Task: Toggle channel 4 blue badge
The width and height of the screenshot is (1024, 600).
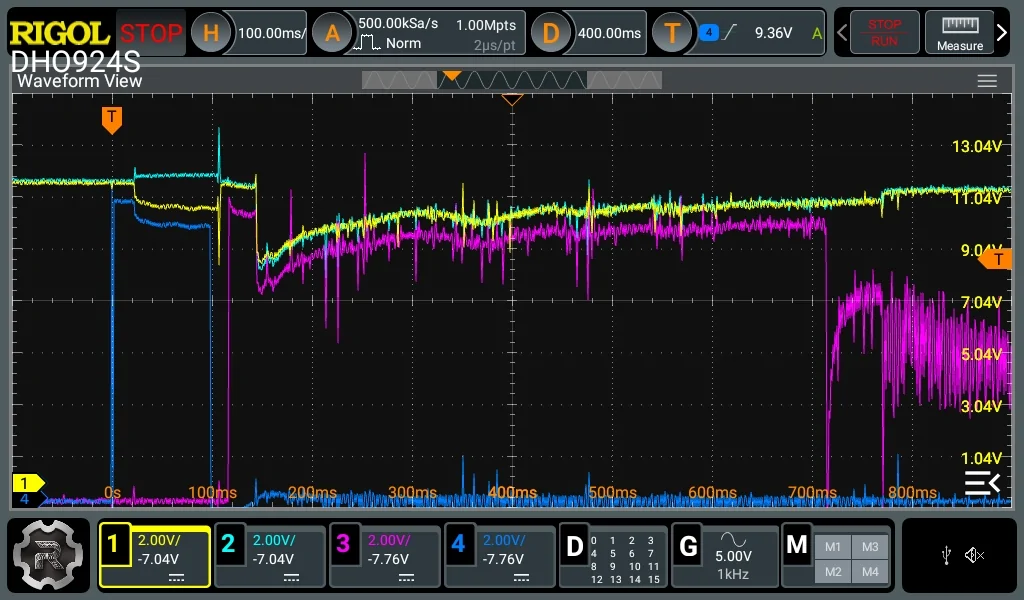Action: tap(458, 544)
